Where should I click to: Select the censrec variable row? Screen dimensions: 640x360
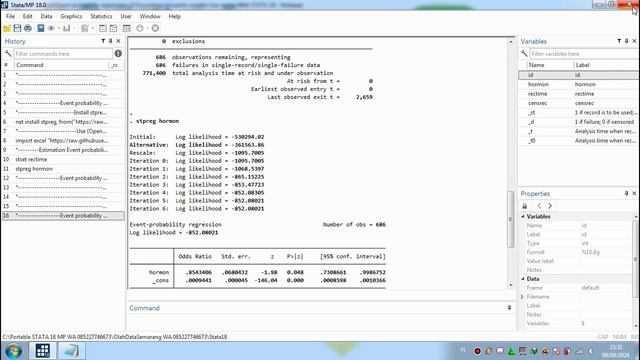pyautogui.click(x=578, y=103)
